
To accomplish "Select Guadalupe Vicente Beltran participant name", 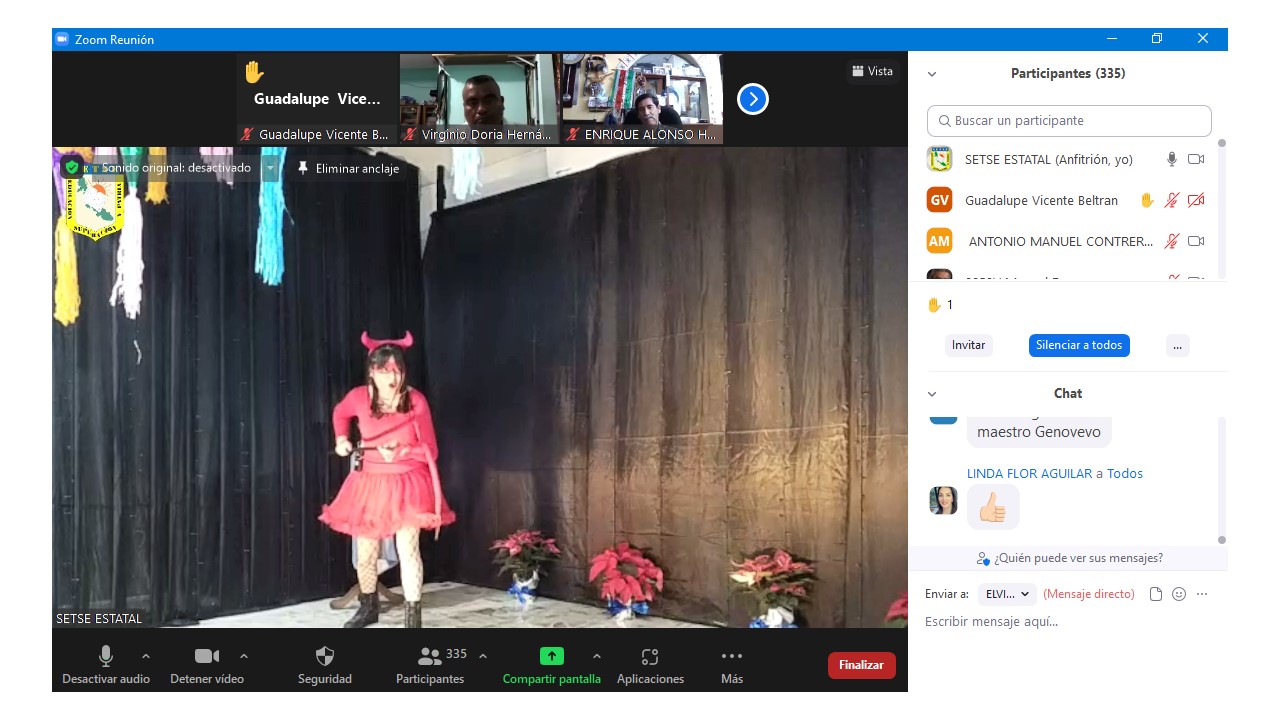I will point(1041,200).
